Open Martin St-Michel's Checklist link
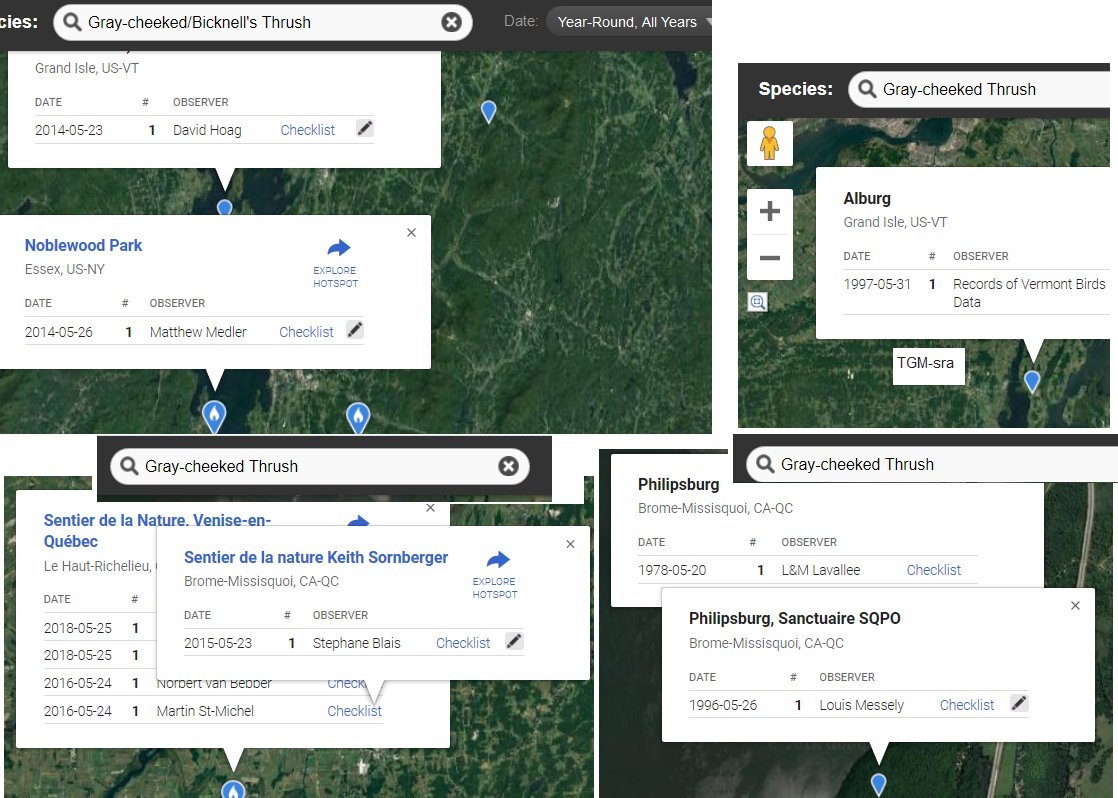Image resolution: width=1118 pixels, height=798 pixels. pos(354,711)
